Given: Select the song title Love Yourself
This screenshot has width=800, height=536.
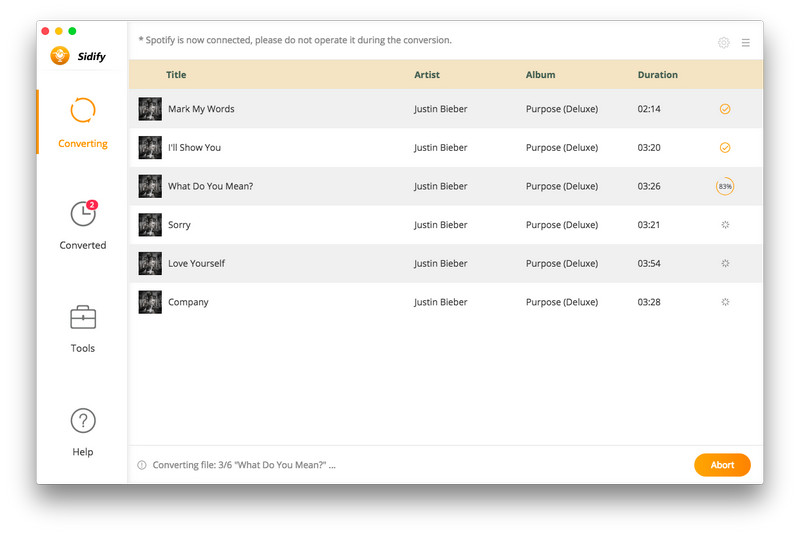Looking at the screenshot, I should [x=196, y=264].
